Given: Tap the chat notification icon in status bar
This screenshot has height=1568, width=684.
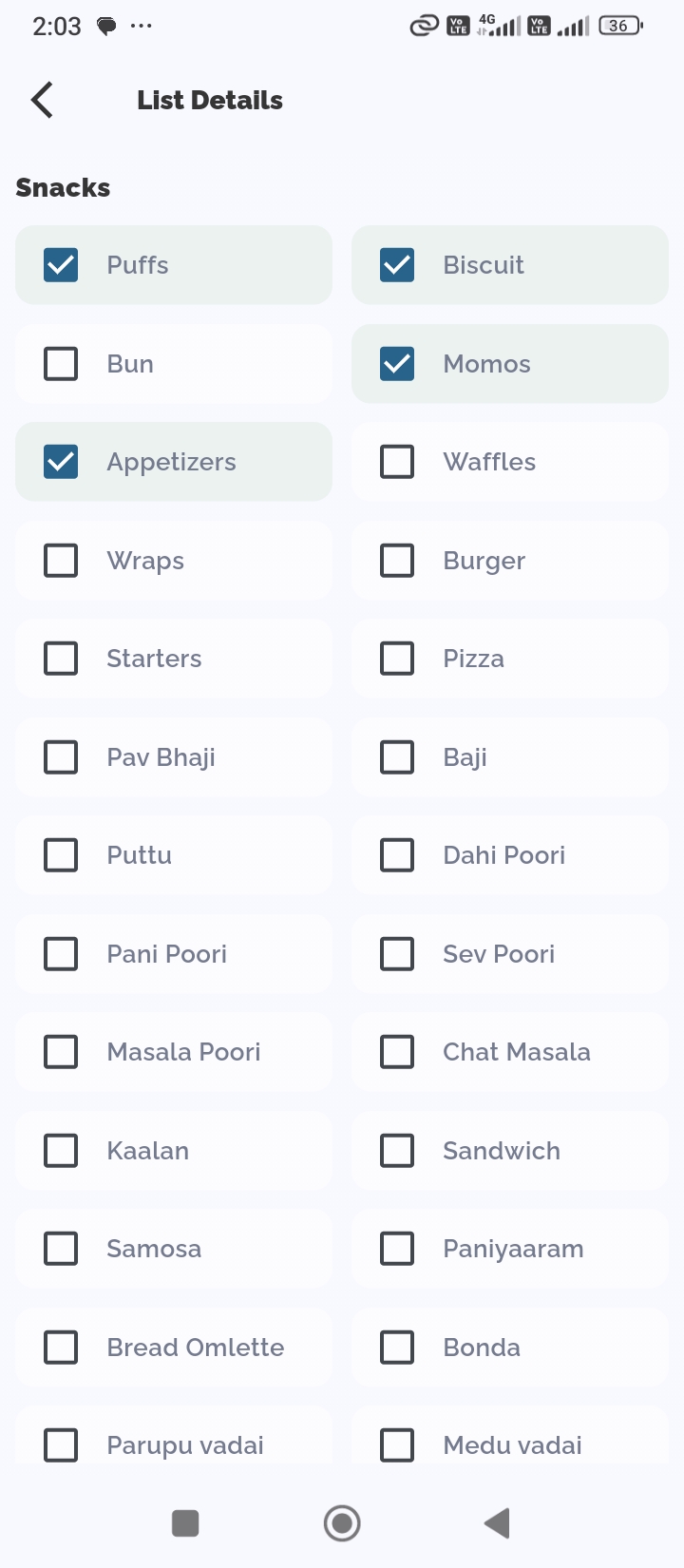Looking at the screenshot, I should point(106,27).
